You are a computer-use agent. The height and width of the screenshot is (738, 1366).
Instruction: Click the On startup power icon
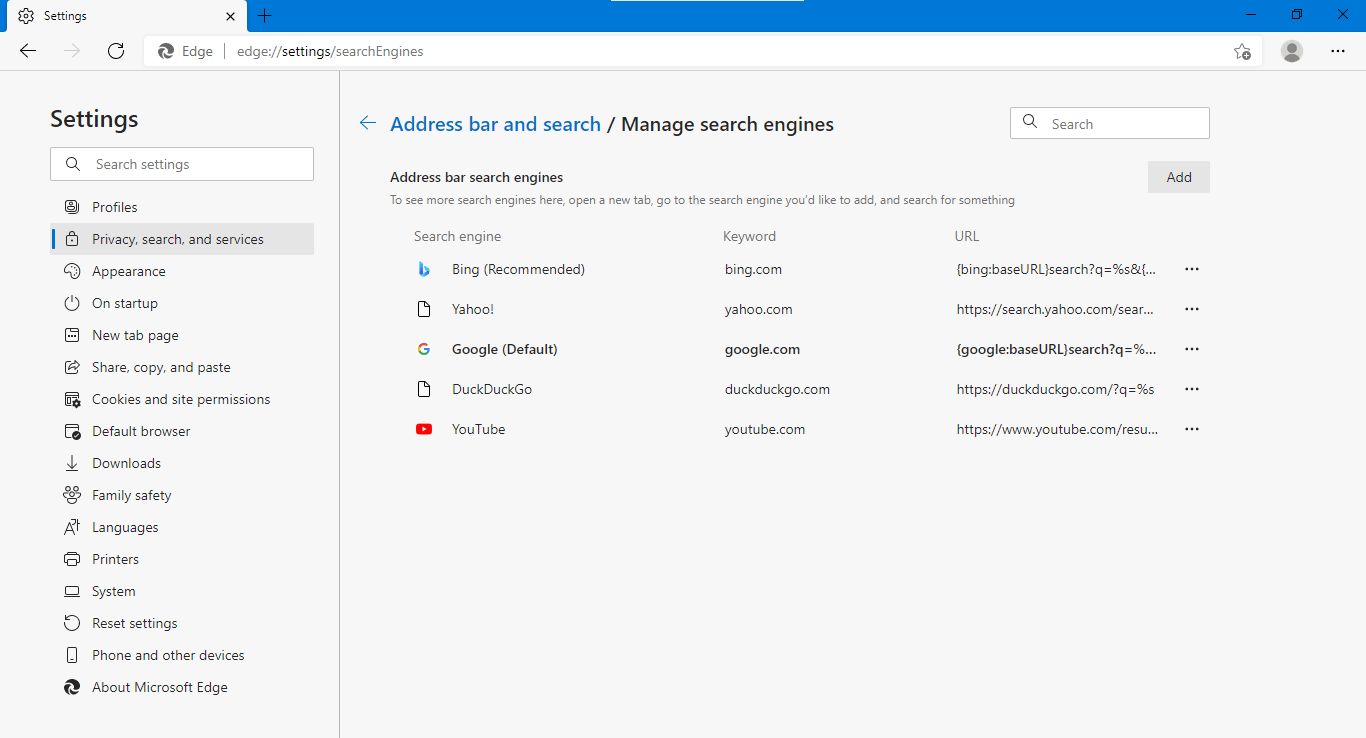pyautogui.click(x=72, y=303)
